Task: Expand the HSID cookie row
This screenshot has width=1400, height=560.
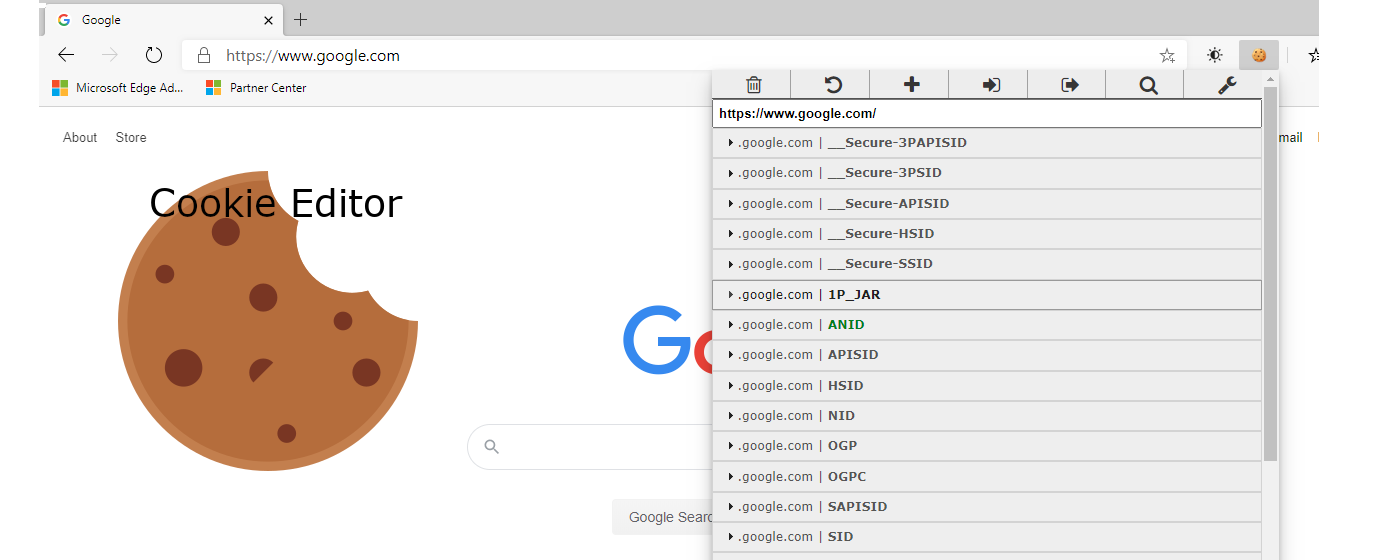Action: coord(987,386)
